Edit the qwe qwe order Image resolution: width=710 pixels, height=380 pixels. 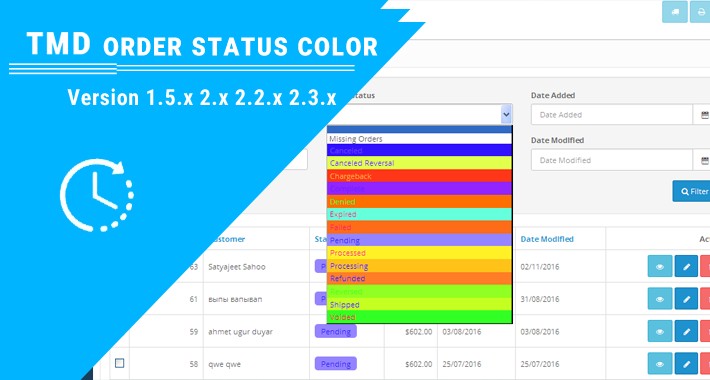686,364
